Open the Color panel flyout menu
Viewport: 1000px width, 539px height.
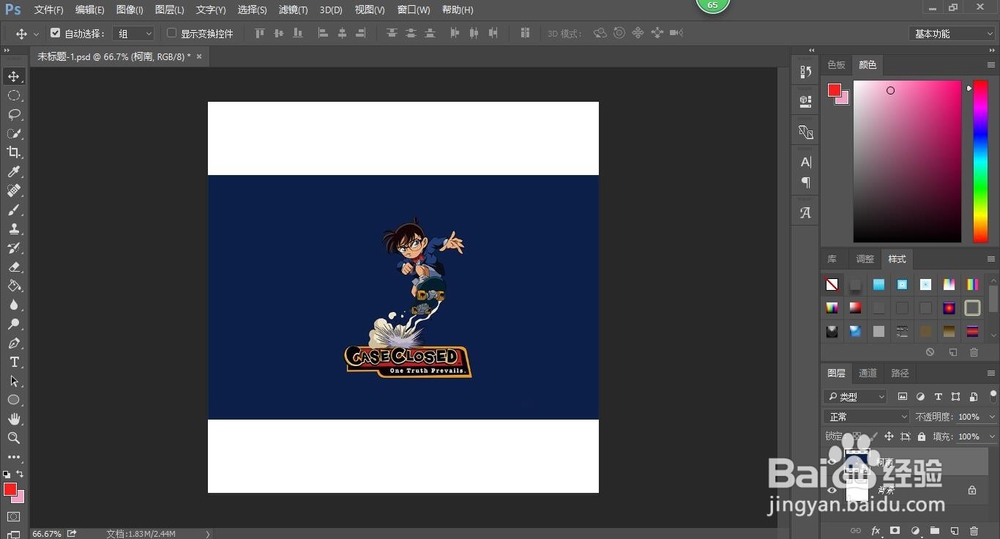coord(990,64)
